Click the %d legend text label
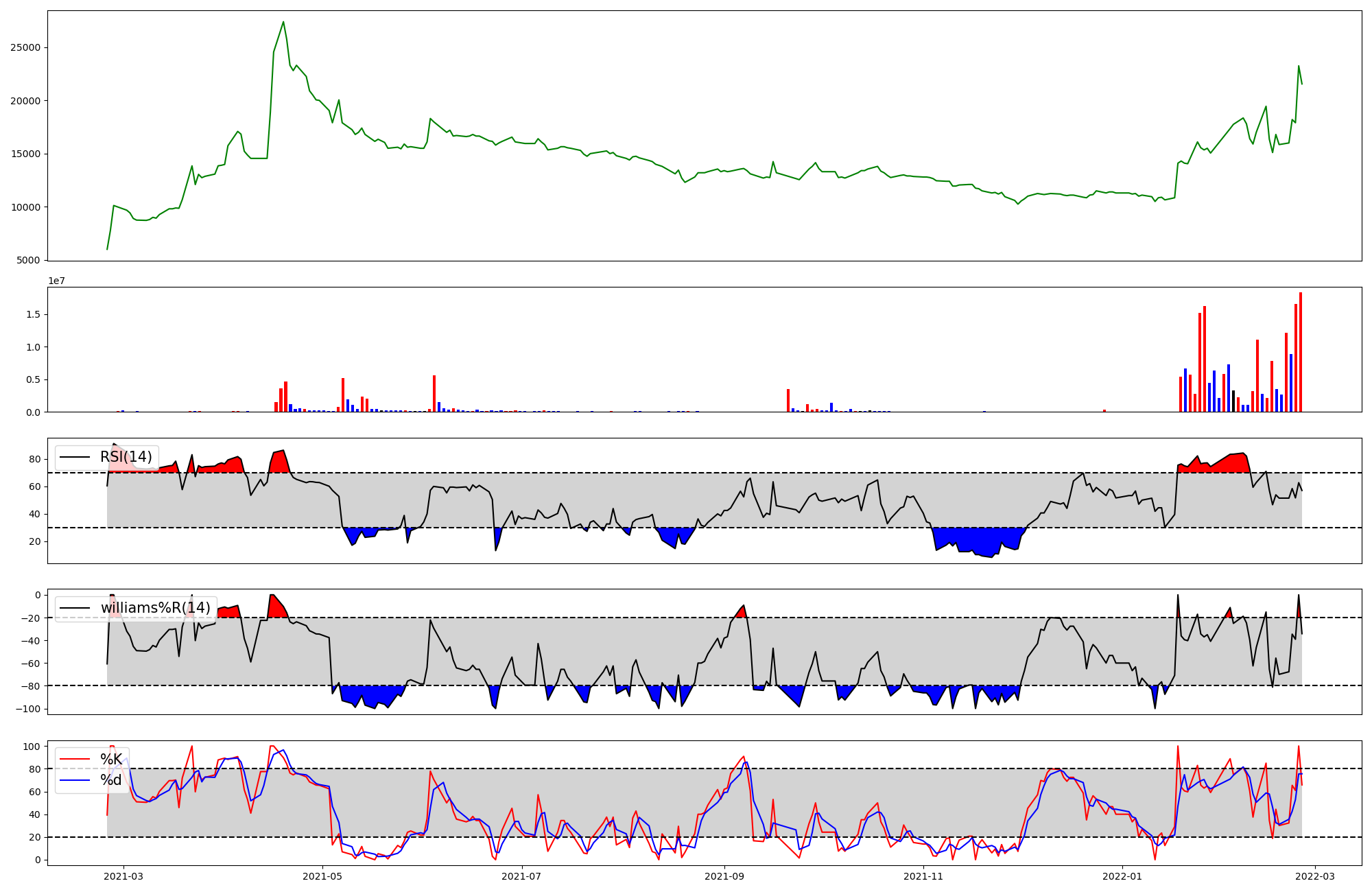The height and width of the screenshot is (892, 1372). point(111,780)
